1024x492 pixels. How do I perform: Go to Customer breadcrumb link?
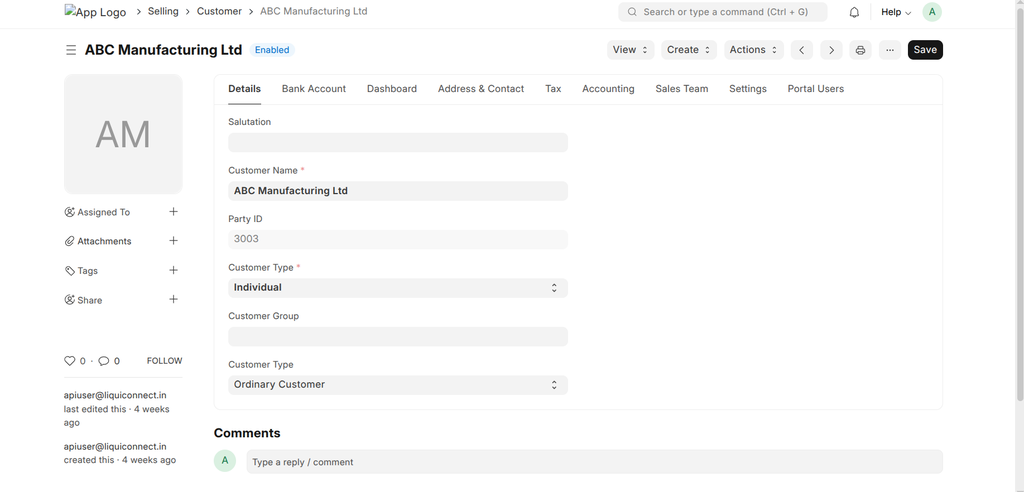coord(219,12)
